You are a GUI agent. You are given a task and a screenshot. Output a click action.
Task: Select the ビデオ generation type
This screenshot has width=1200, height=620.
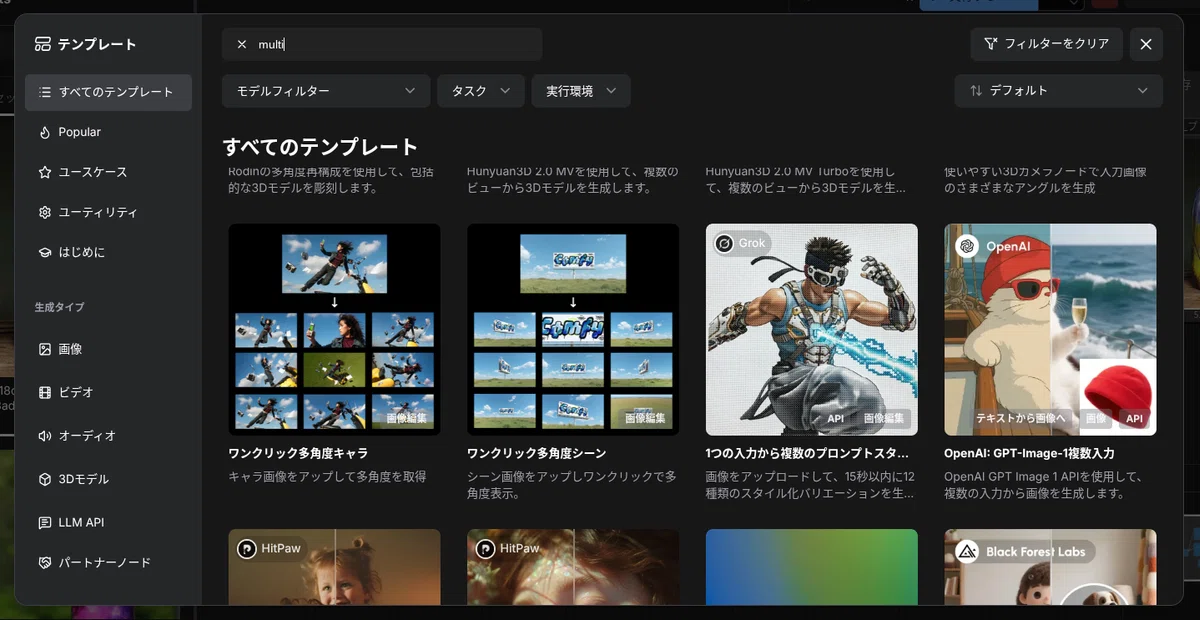(108, 392)
